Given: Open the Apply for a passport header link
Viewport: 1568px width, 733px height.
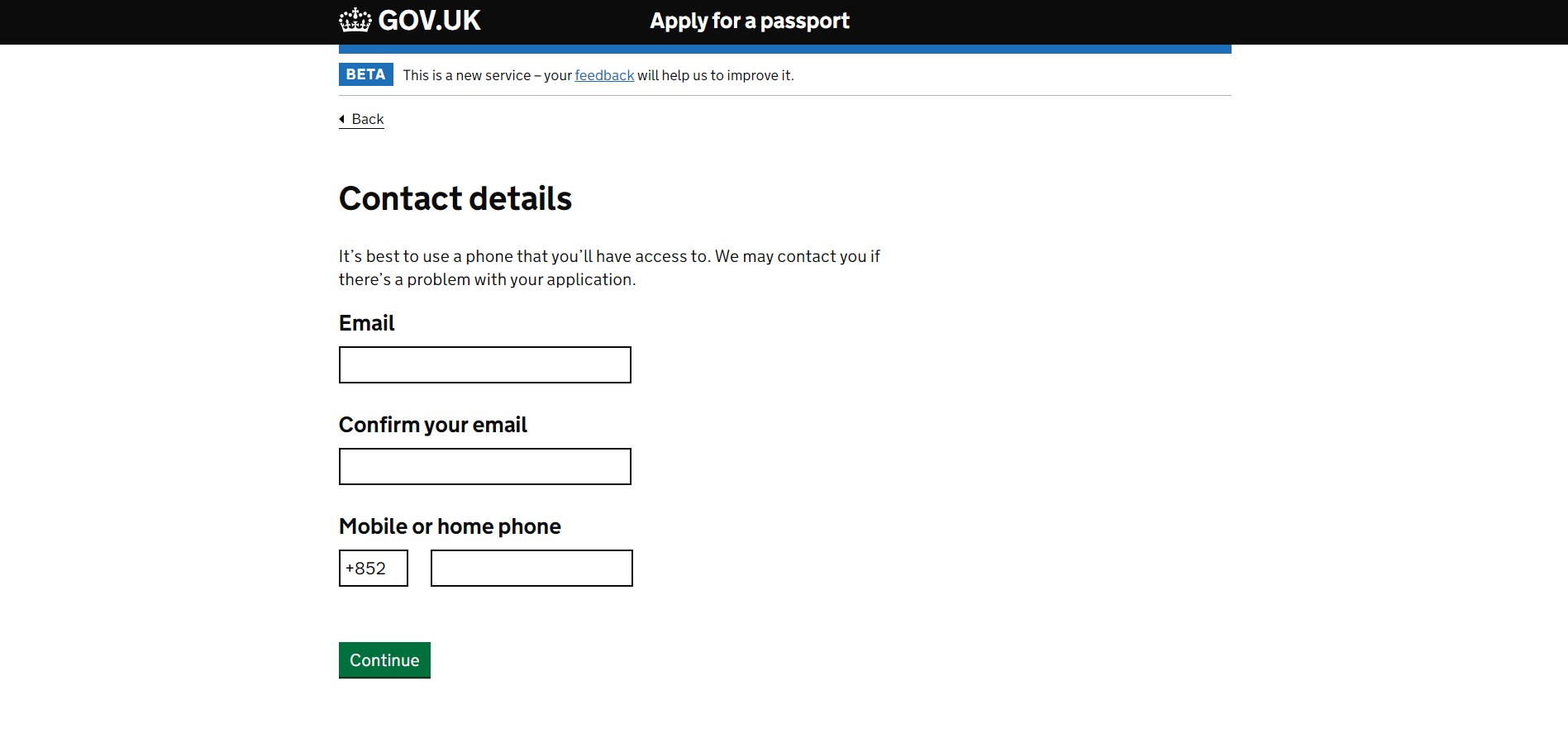Looking at the screenshot, I should pos(749,21).
